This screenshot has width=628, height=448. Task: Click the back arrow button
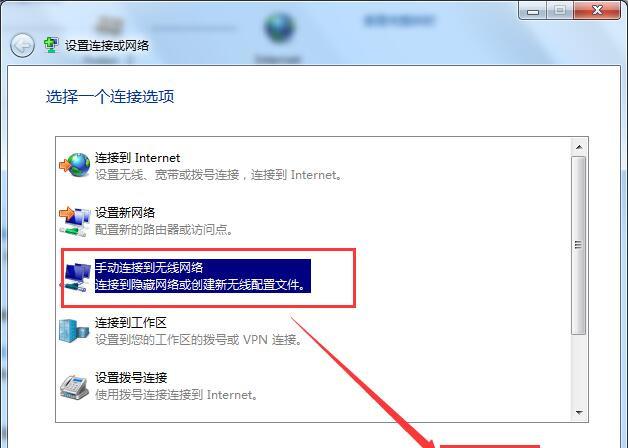click(22, 45)
